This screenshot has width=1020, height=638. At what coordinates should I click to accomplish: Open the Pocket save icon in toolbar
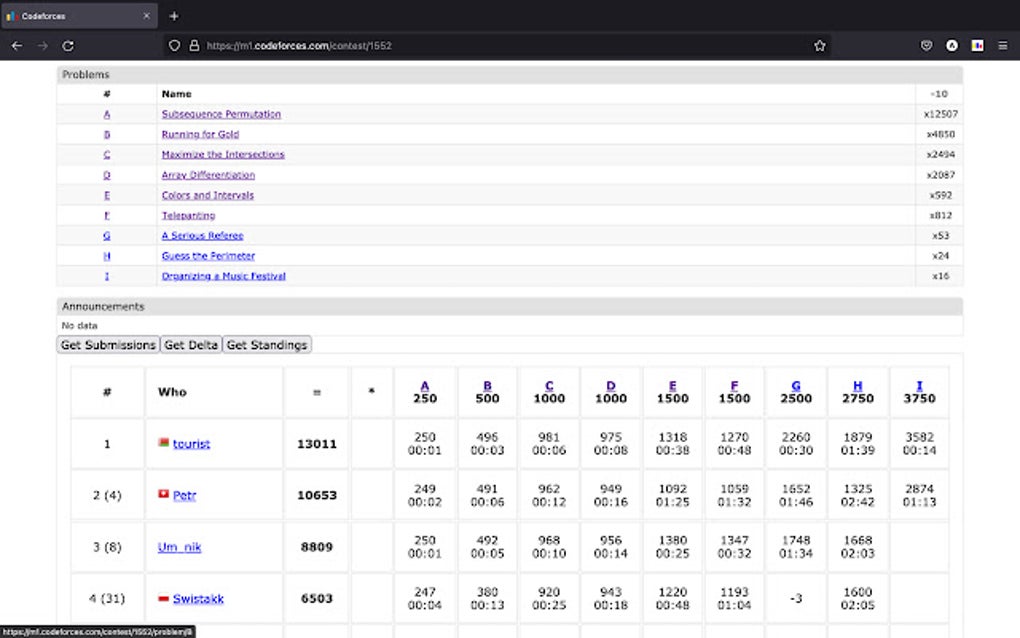point(927,45)
